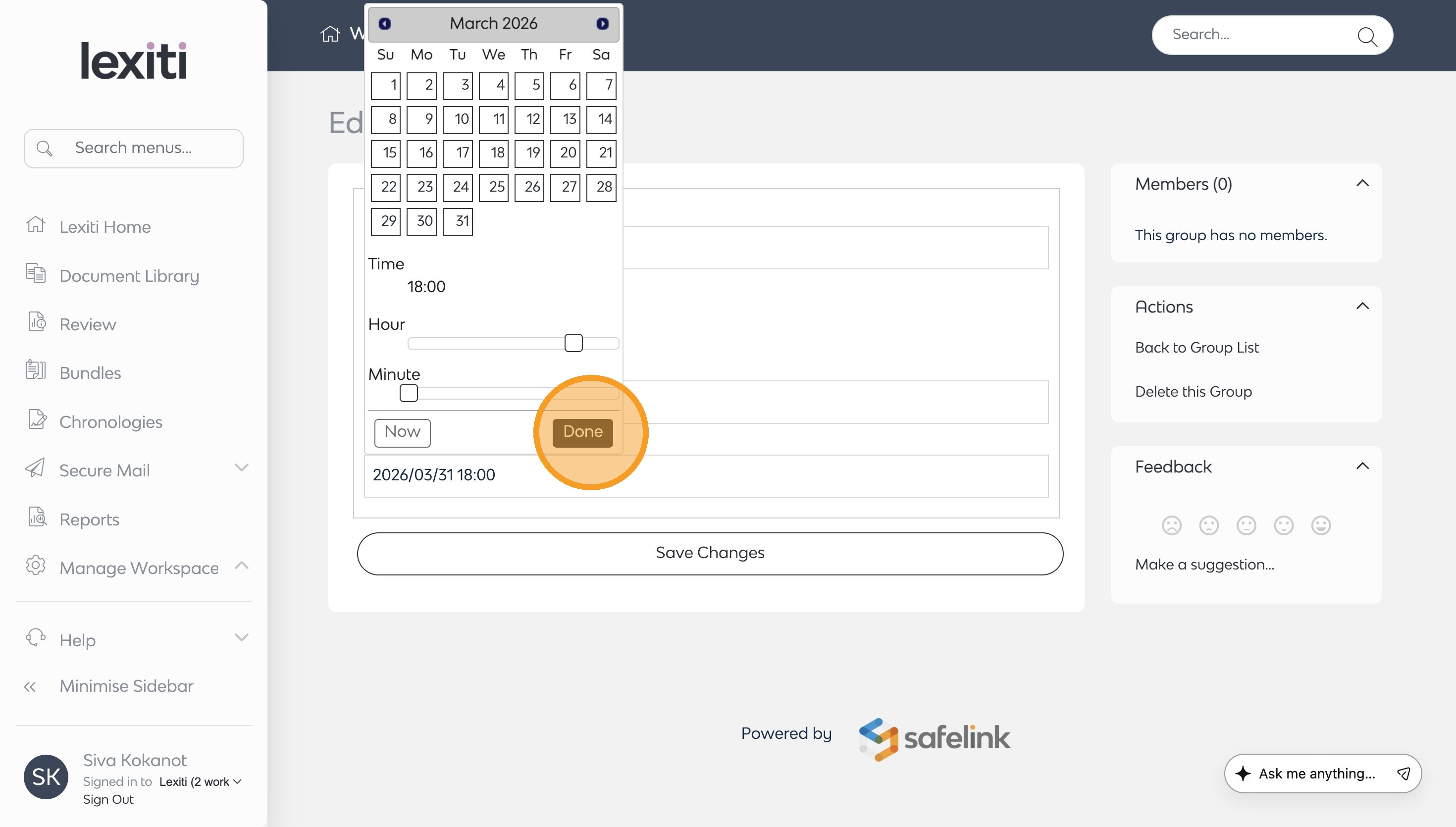Click the Save Changes button
Image resolution: width=1456 pixels, height=827 pixels.
click(x=710, y=553)
